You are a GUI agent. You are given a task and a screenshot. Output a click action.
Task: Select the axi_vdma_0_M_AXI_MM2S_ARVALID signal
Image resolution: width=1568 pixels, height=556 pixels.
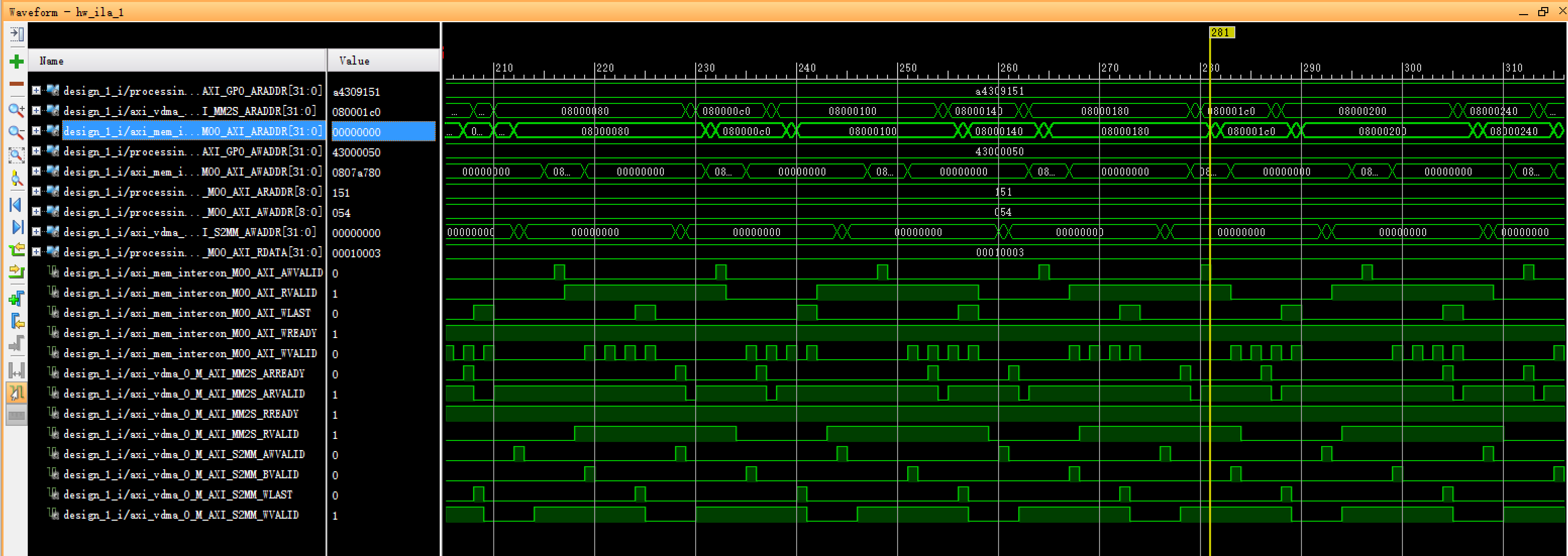click(x=184, y=394)
